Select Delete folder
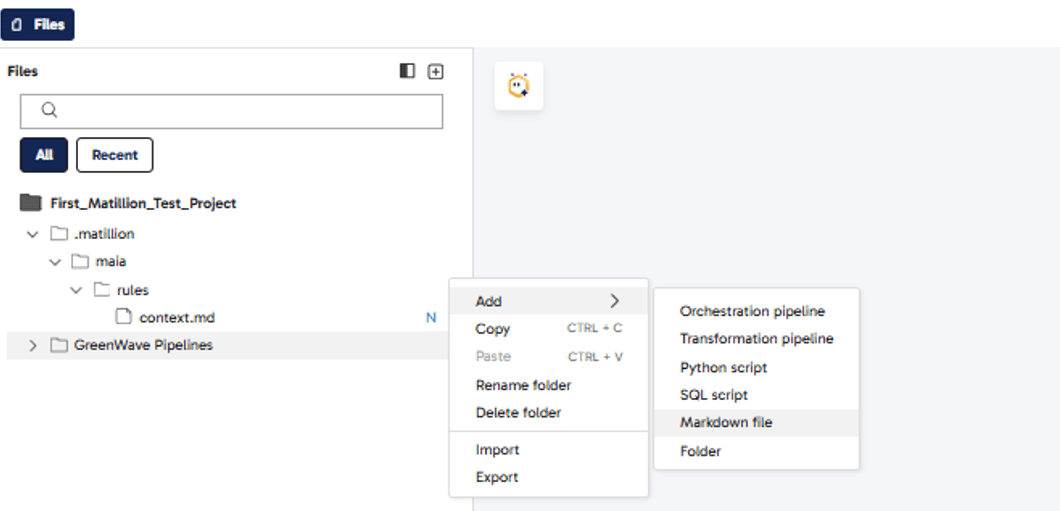This screenshot has height=511, width=1060. (548, 412)
